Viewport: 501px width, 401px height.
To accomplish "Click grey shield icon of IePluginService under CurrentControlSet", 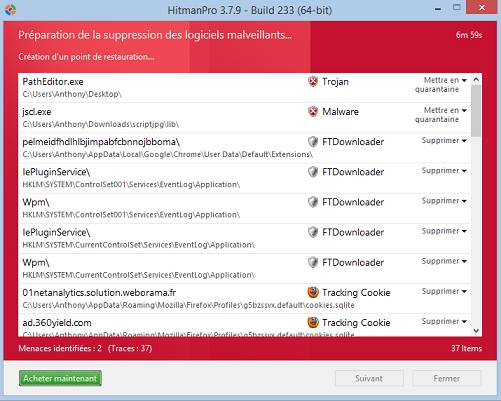I will tap(313, 232).
